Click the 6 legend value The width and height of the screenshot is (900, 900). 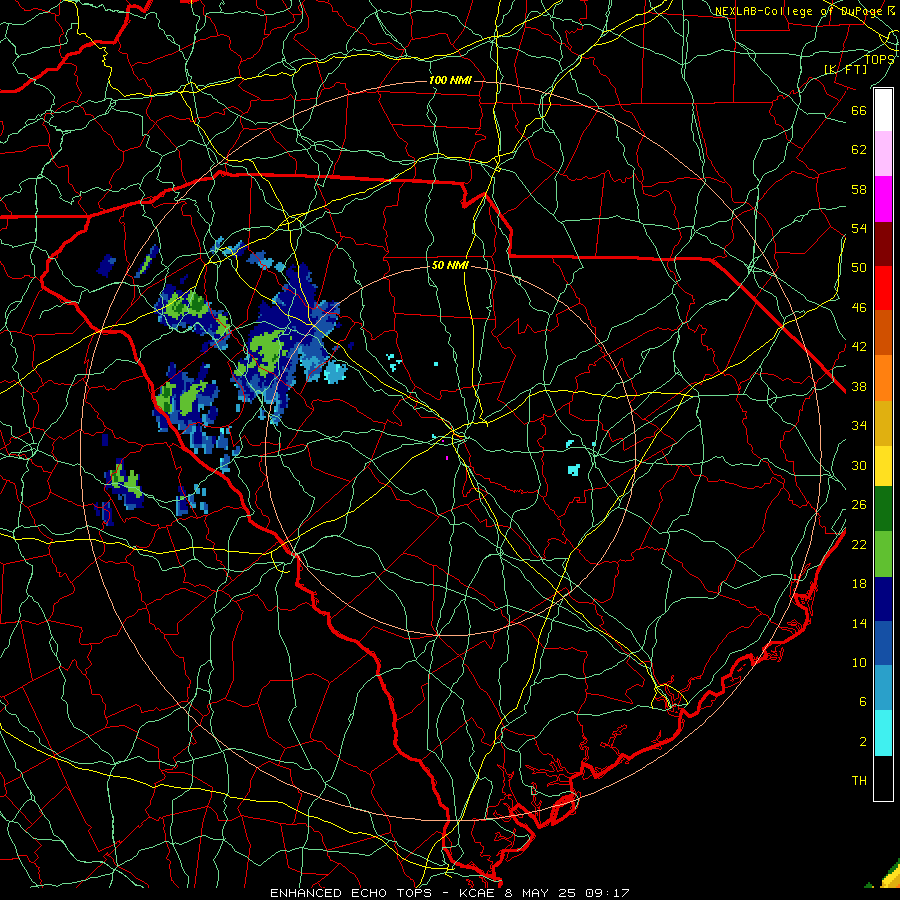coord(863,702)
